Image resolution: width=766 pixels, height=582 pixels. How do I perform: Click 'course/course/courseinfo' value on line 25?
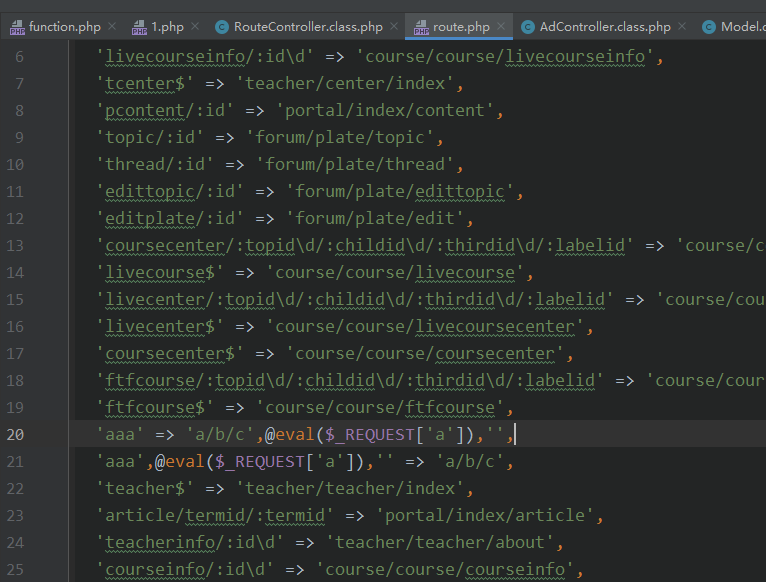point(445,569)
